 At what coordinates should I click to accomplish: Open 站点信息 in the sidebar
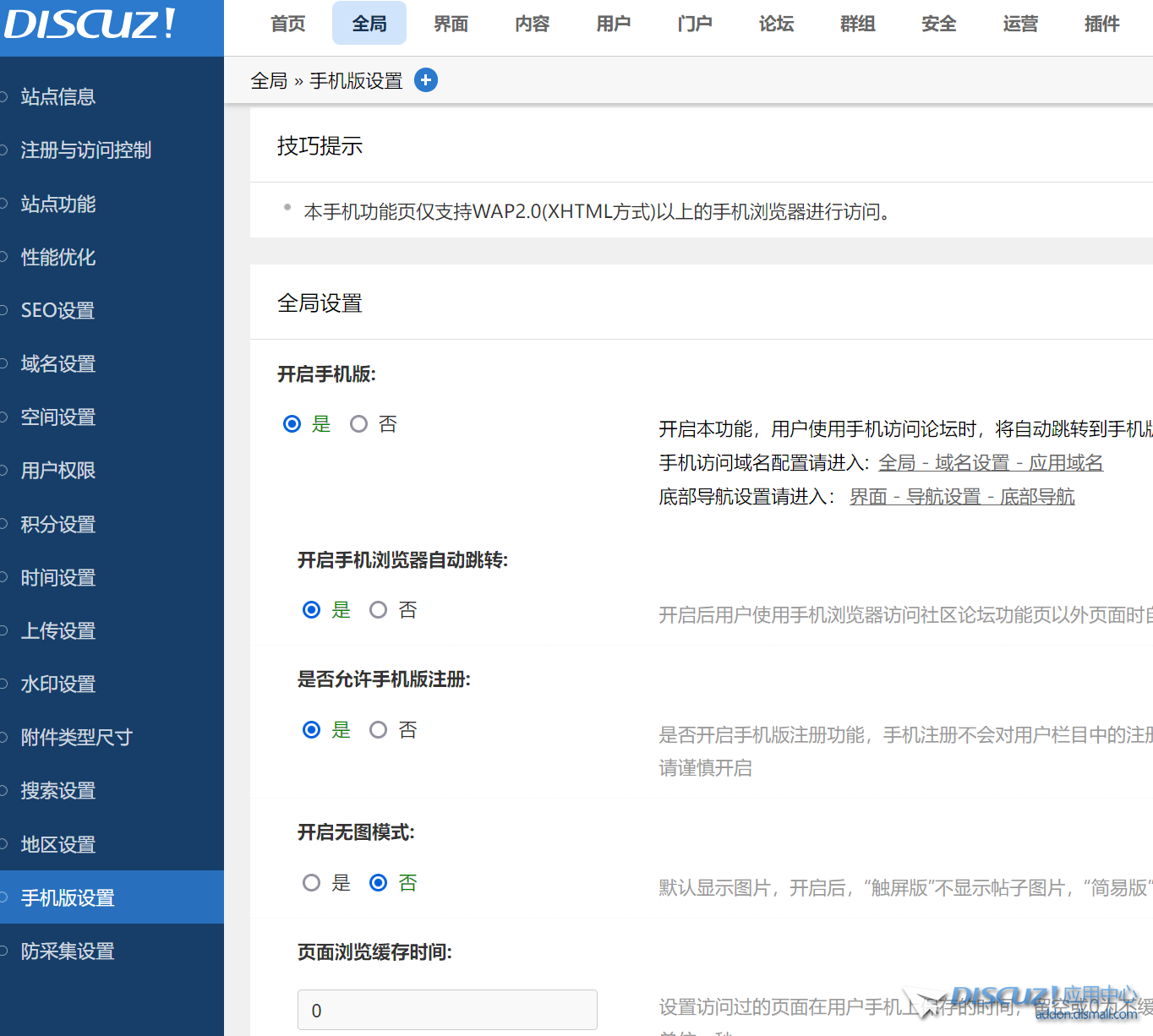(x=58, y=97)
